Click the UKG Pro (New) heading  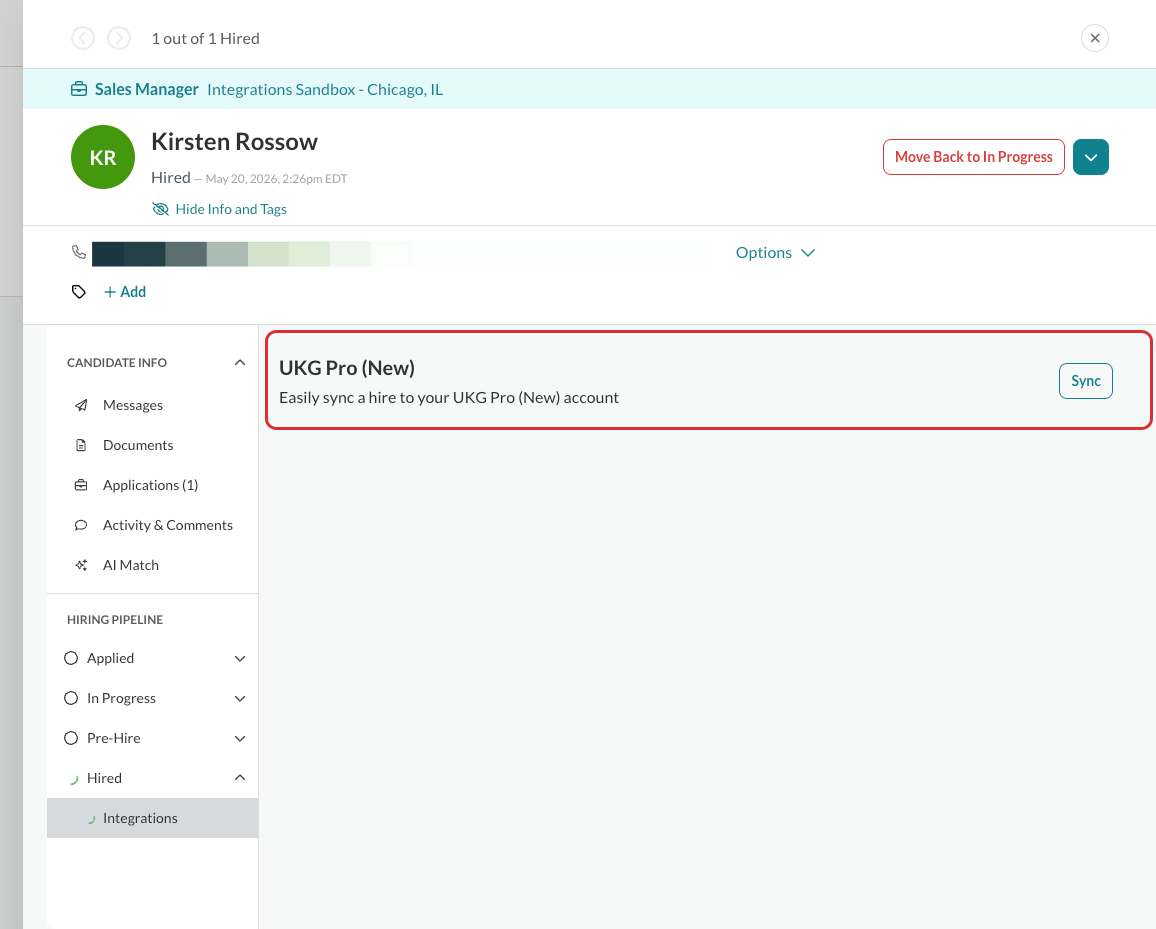[x=347, y=368]
